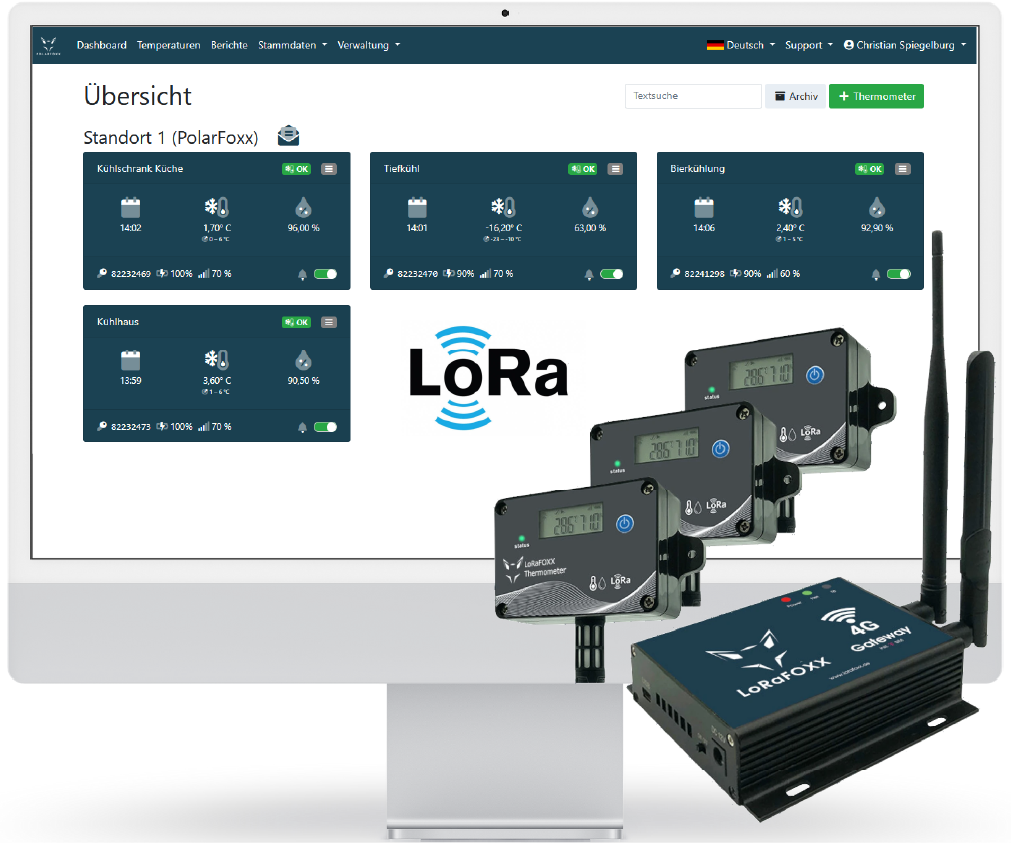The image size is (1012, 843).
Task: Click the Standort 1 (PolarFoxx) heading
Action: point(170,137)
